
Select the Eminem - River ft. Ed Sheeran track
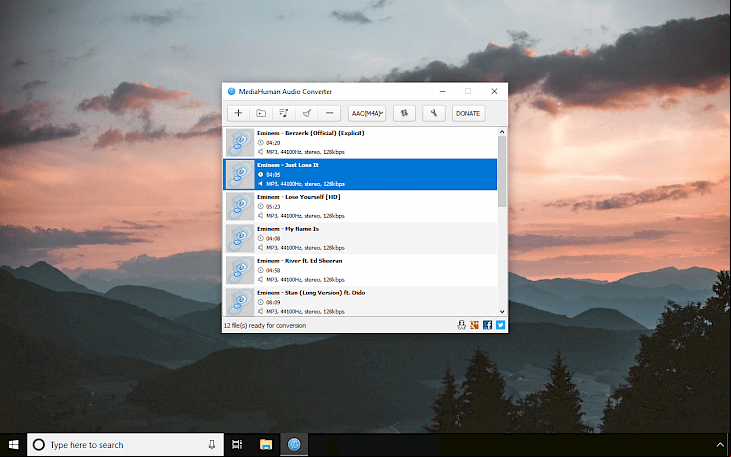coord(360,270)
